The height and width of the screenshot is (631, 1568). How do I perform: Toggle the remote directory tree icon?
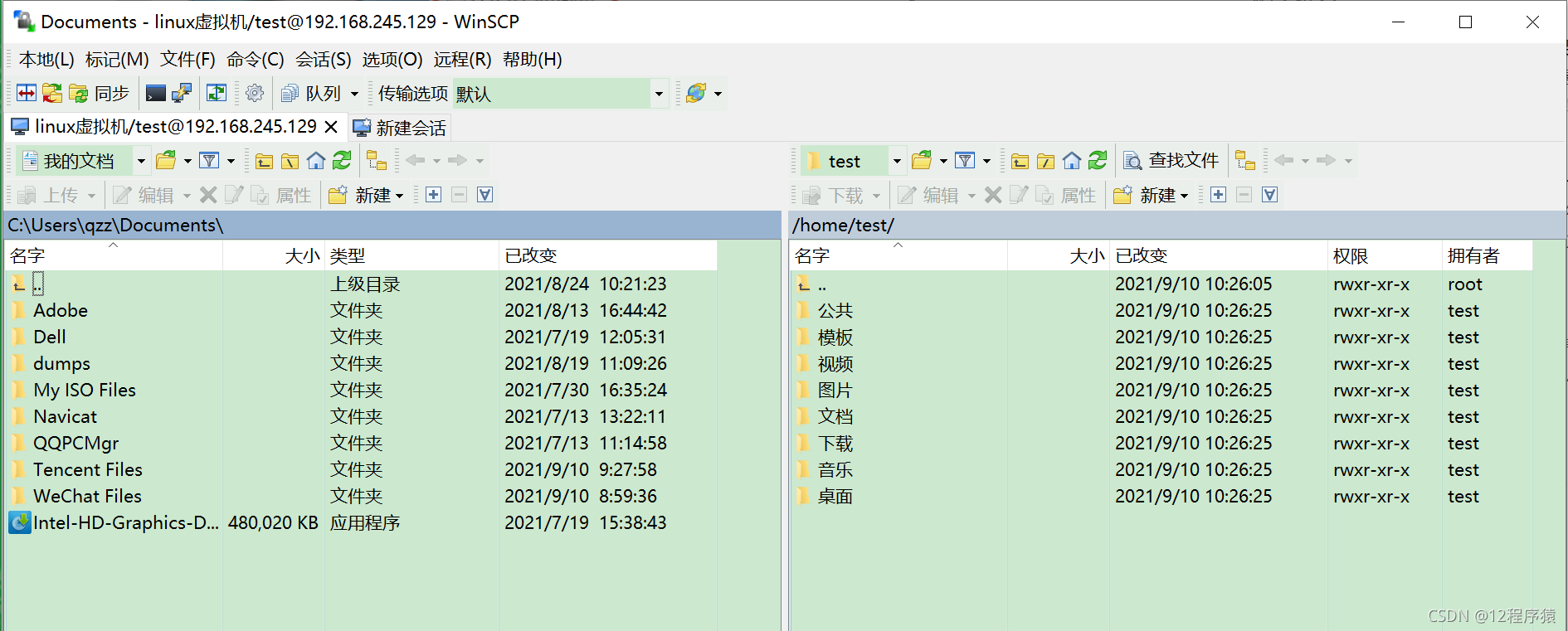point(1245,160)
